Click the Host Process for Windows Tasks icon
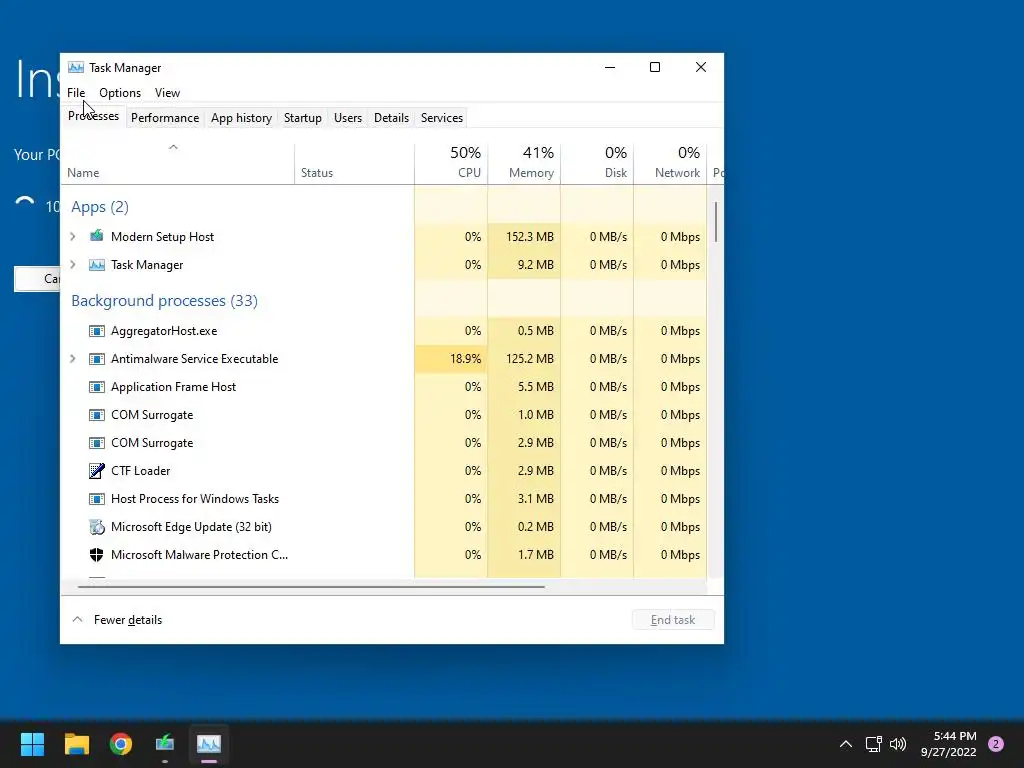Image resolution: width=1024 pixels, height=768 pixels. click(x=97, y=499)
